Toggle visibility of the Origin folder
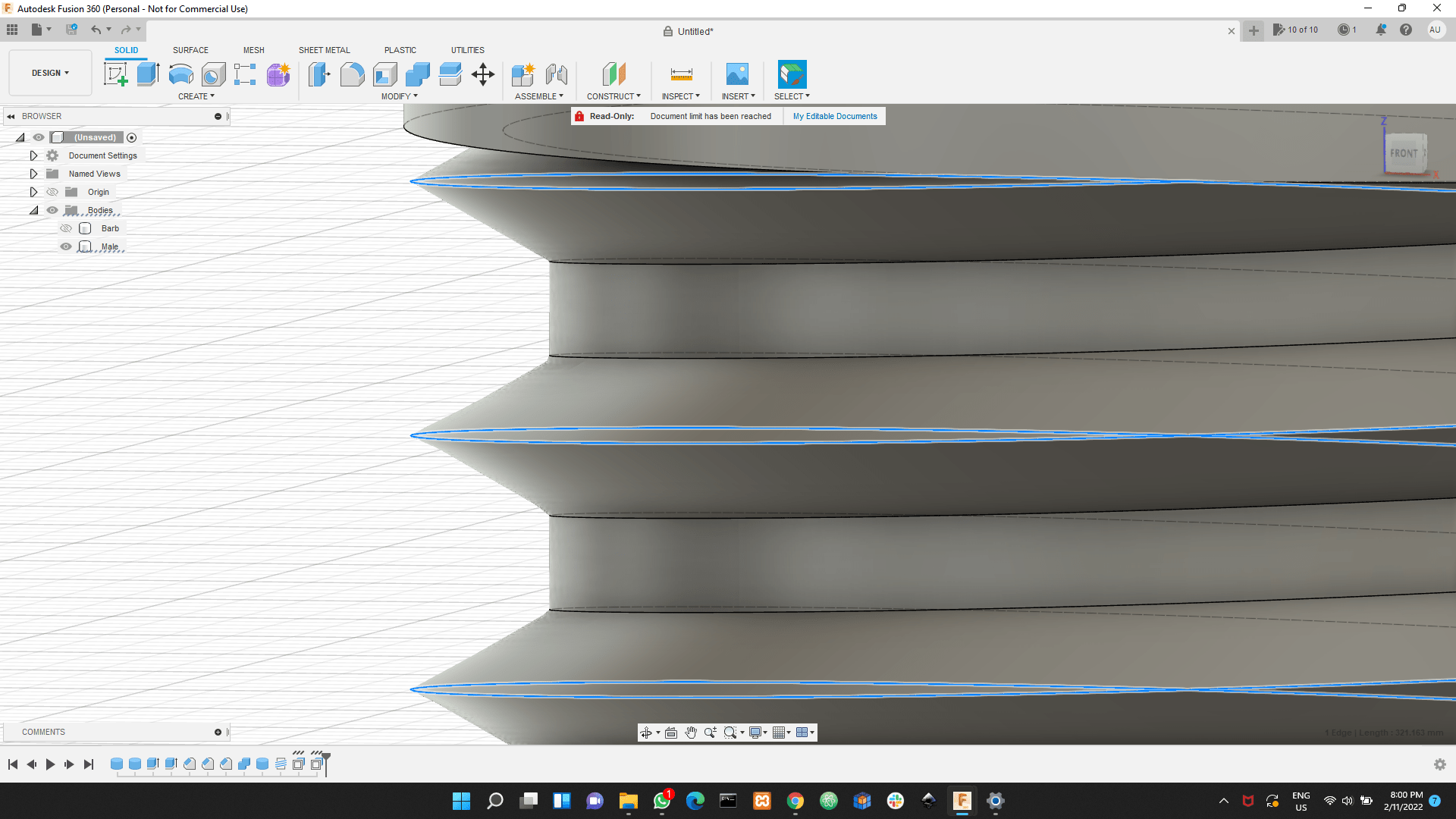The height and width of the screenshot is (819, 1456). pyautogui.click(x=52, y=192)
